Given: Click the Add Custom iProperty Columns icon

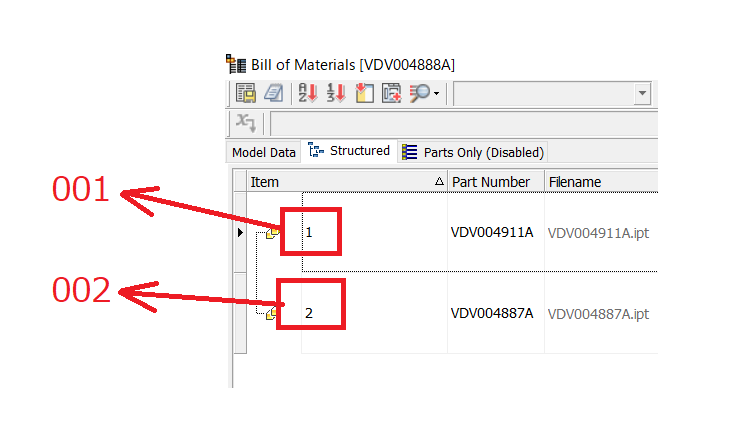Looking at the screenshot, I should coord(364,93).
